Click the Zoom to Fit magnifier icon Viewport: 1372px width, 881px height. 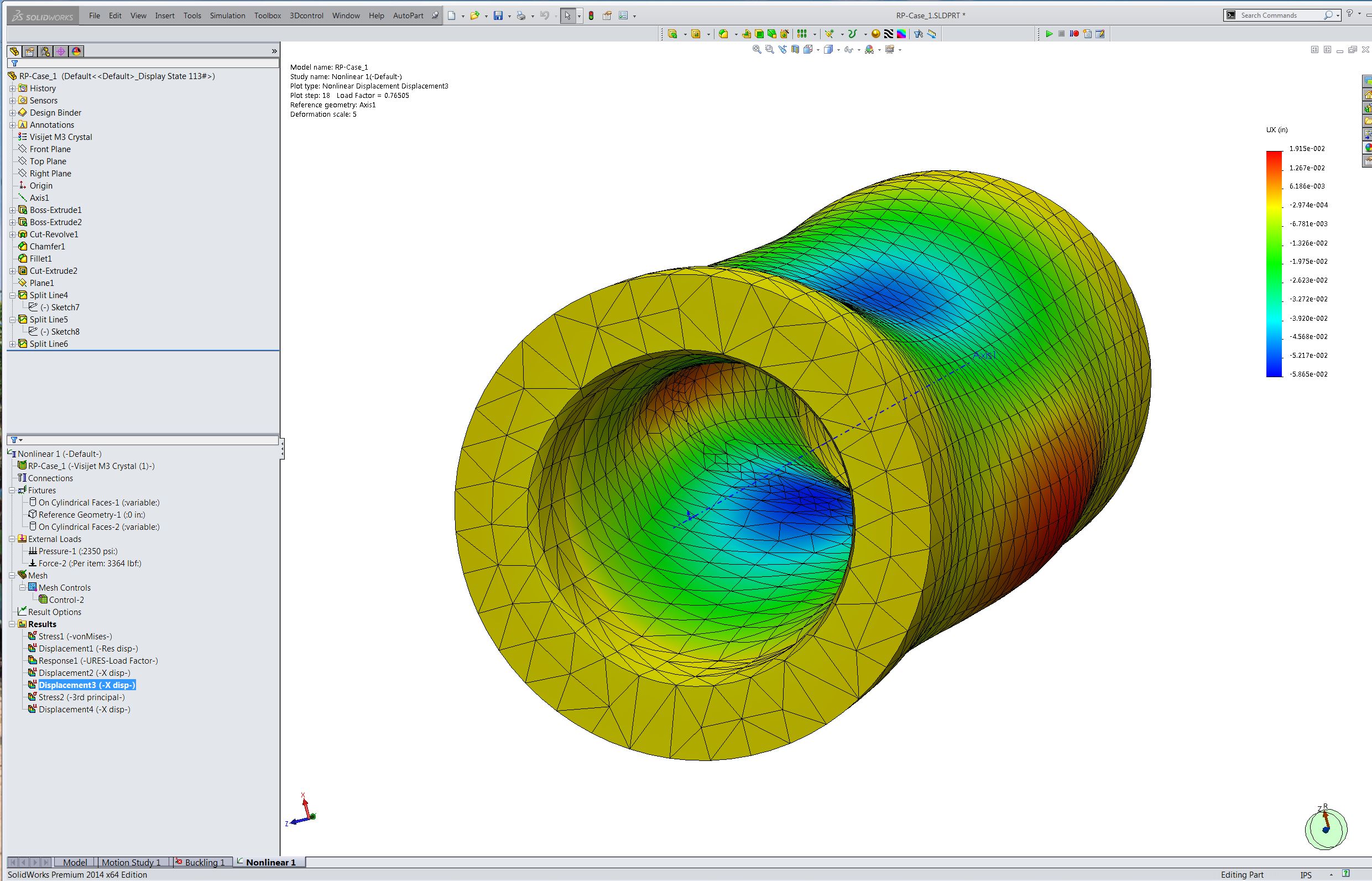(757, 50)
